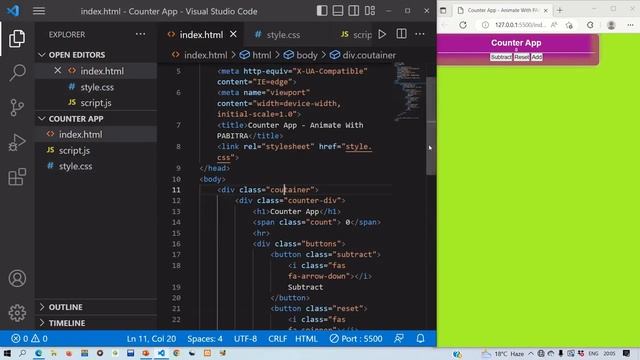Click the editor vertical scrollbar thumb
The height and width of the screenshot is (360, 640).
pos(431,126)
